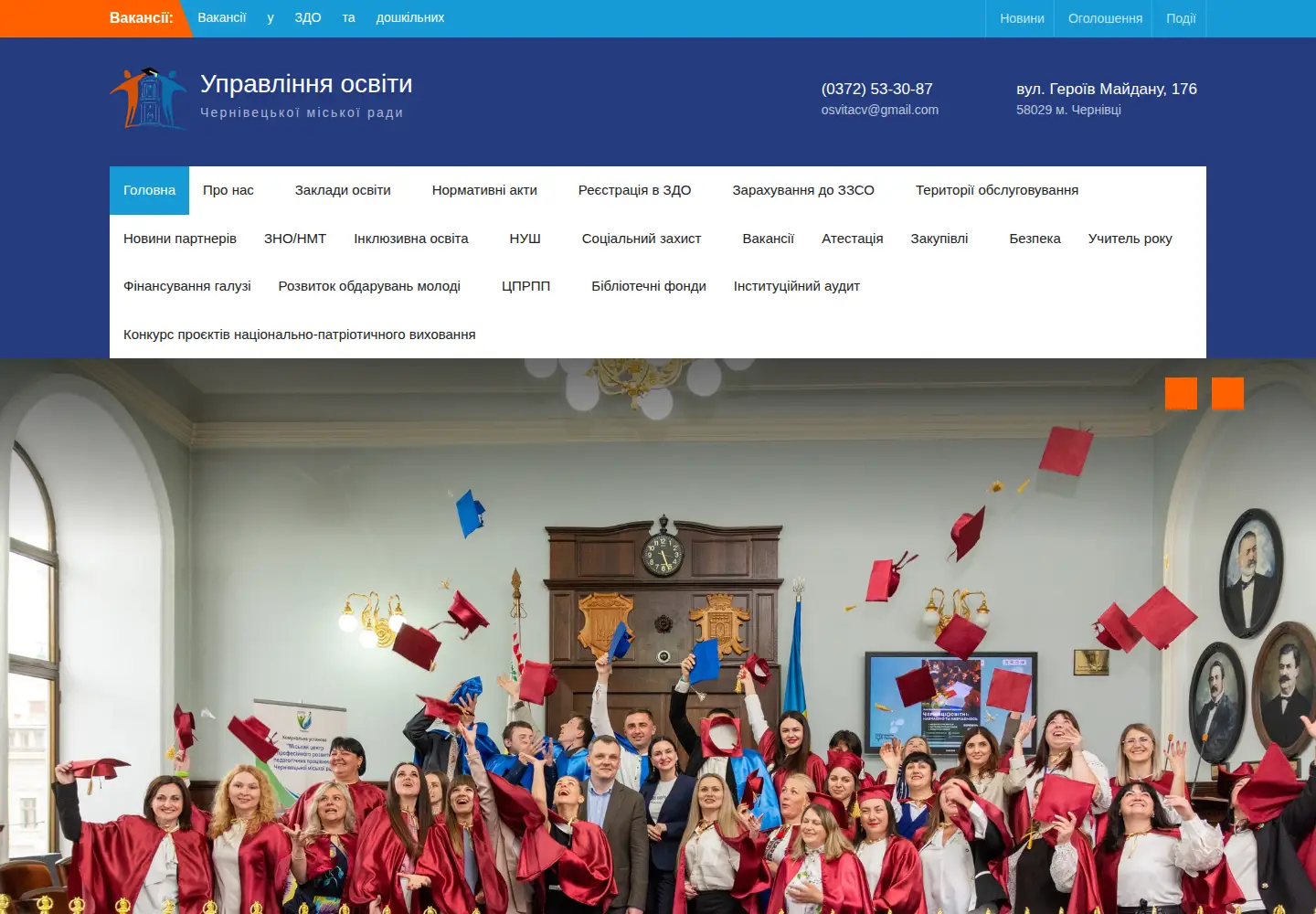Go to Заклади освіти page
This screenshot has height=914, width=1316.
343,190
